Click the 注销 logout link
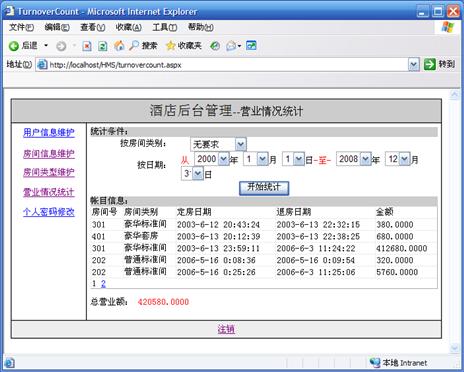The image size is (464, 372). click(x=226, y=329)
